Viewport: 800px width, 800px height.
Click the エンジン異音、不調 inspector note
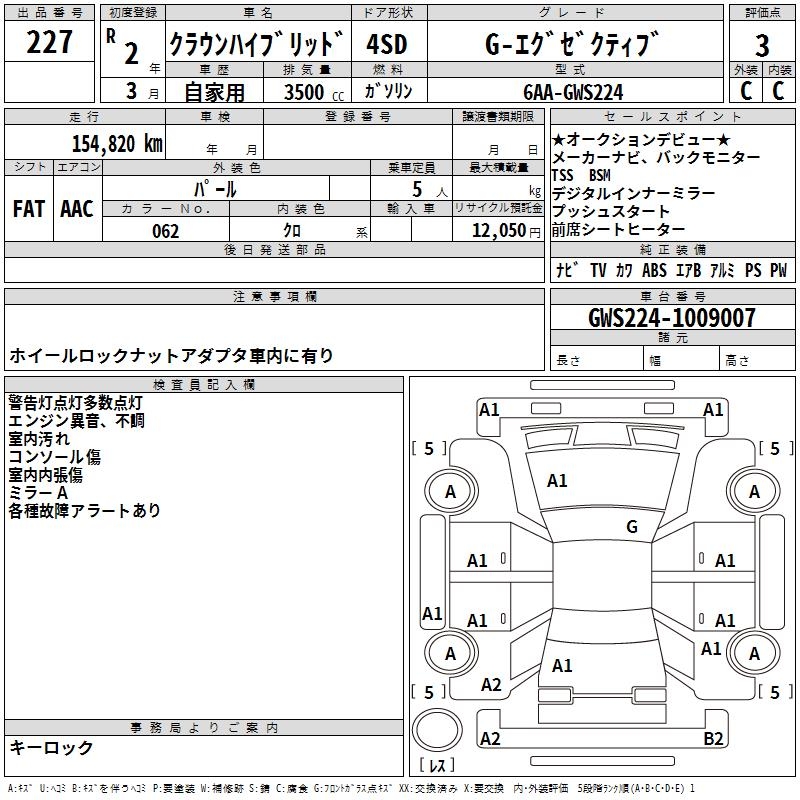point(77,420)
